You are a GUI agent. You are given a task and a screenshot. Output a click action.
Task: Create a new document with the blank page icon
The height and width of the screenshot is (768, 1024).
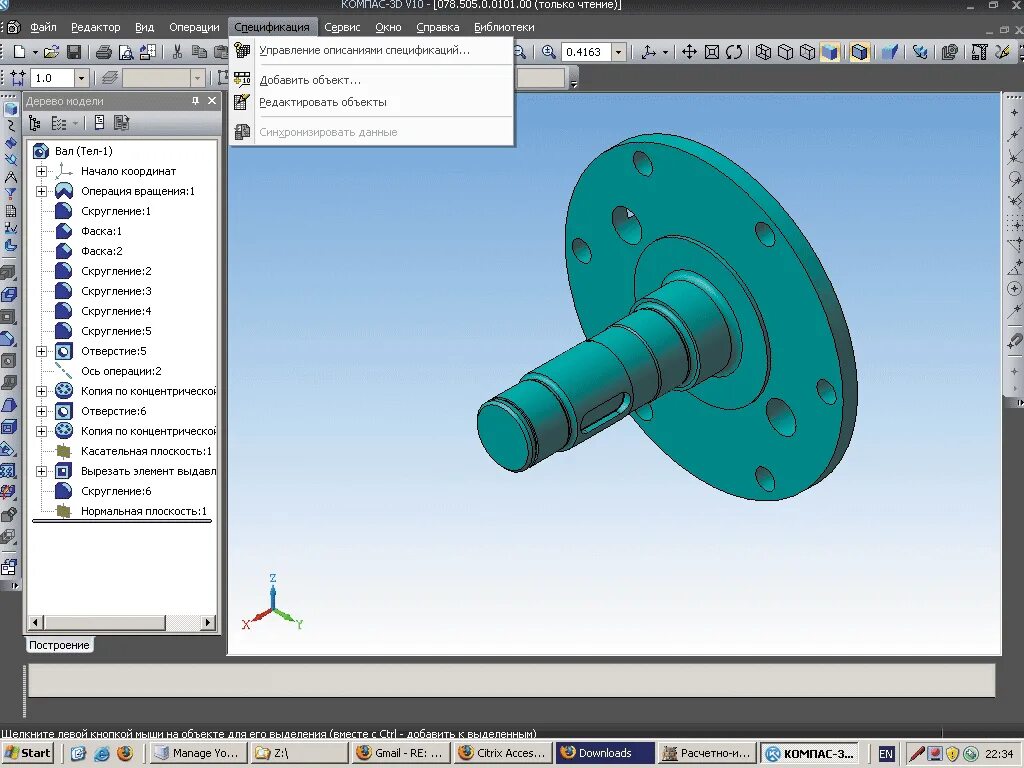19,52
